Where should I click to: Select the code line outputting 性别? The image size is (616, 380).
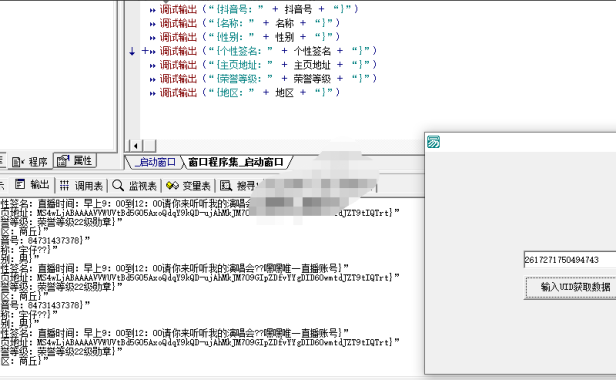coord(245,37)
